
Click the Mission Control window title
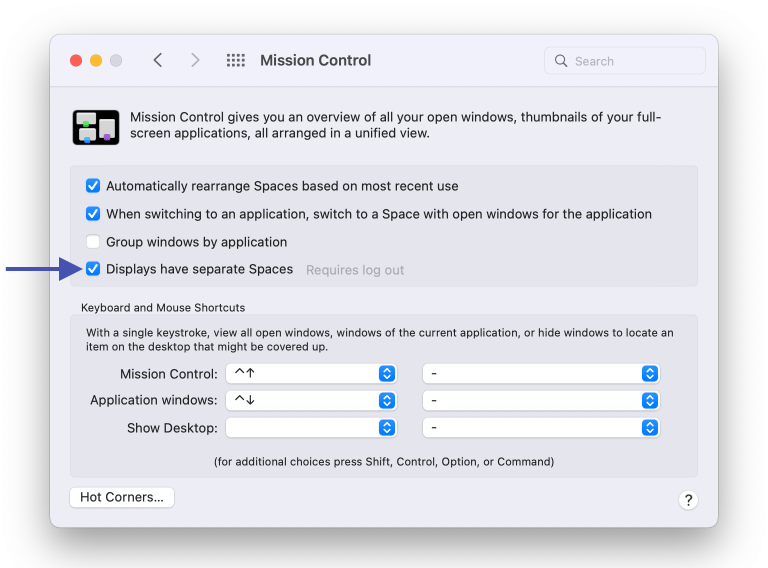coord(315,60)
